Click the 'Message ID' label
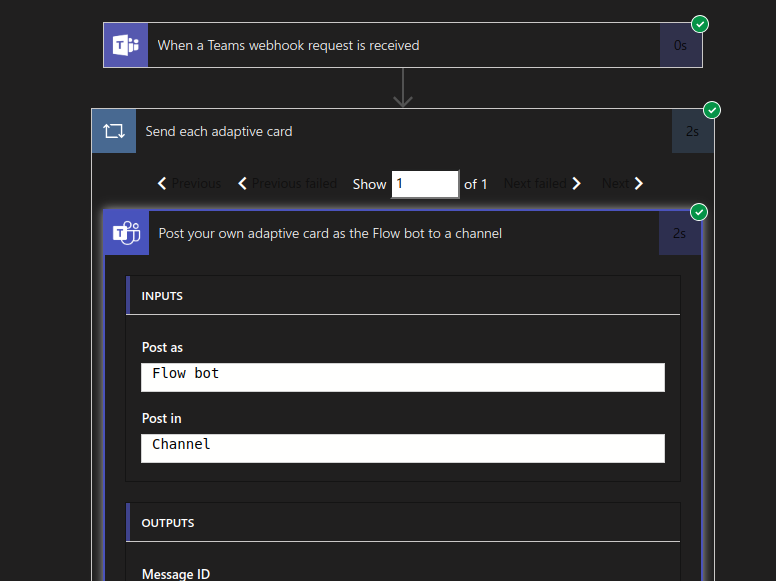 (x=176, y=574)
